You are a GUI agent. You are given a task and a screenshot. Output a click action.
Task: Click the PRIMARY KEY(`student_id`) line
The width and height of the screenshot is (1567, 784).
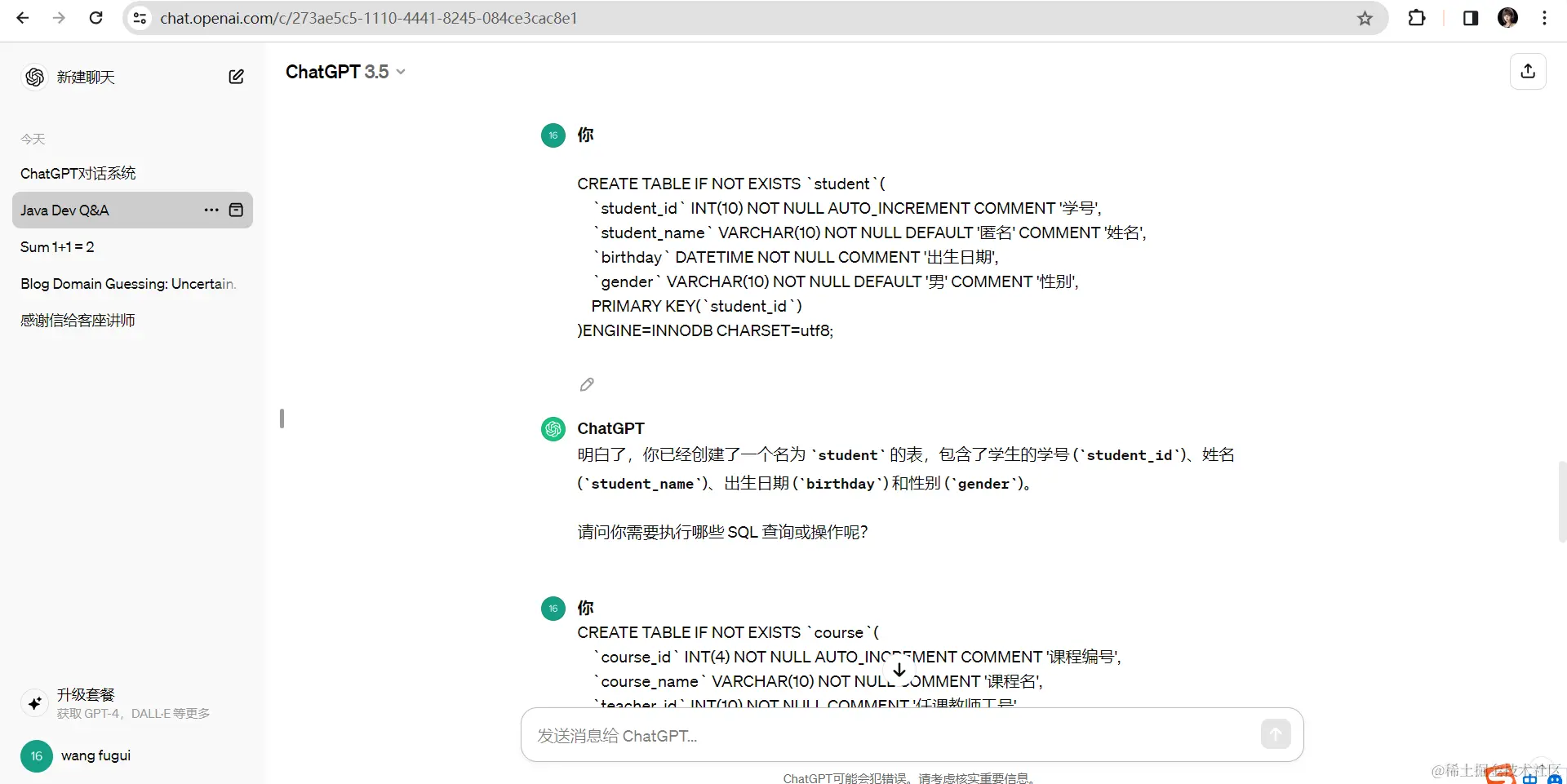(x=696, y=306)
